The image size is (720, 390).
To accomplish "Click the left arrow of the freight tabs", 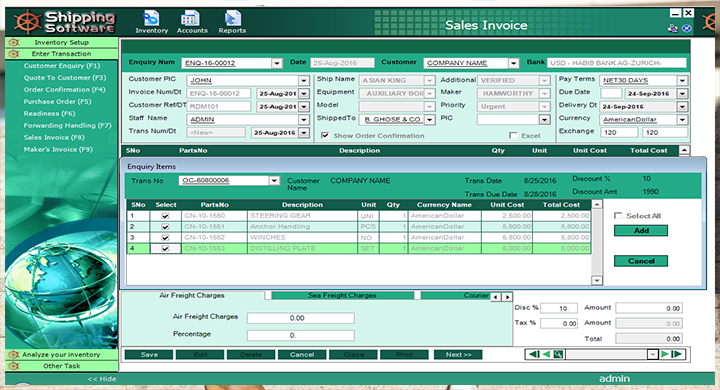I will pyautogui.click(x=495, y=297).
